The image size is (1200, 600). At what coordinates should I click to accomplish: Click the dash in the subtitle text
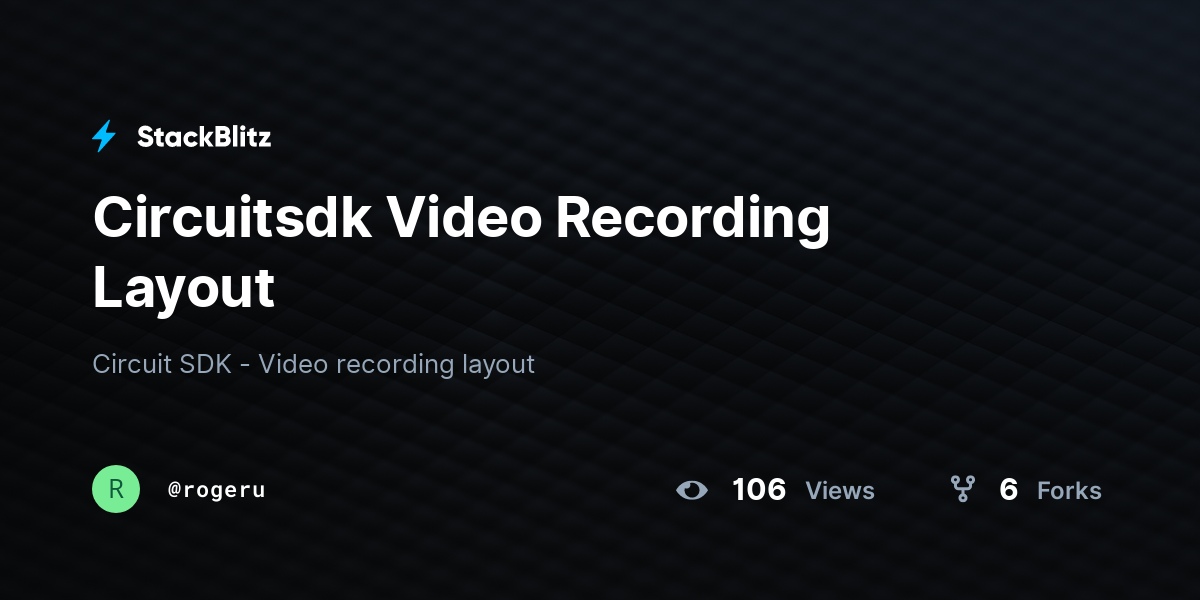tap(244, 366)
